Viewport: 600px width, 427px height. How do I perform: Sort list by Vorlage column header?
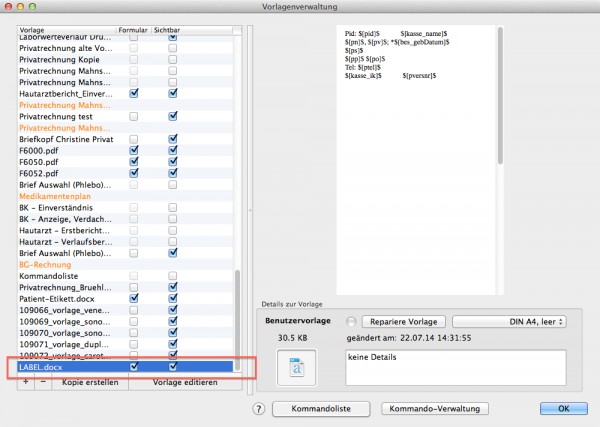coord(67,30)
